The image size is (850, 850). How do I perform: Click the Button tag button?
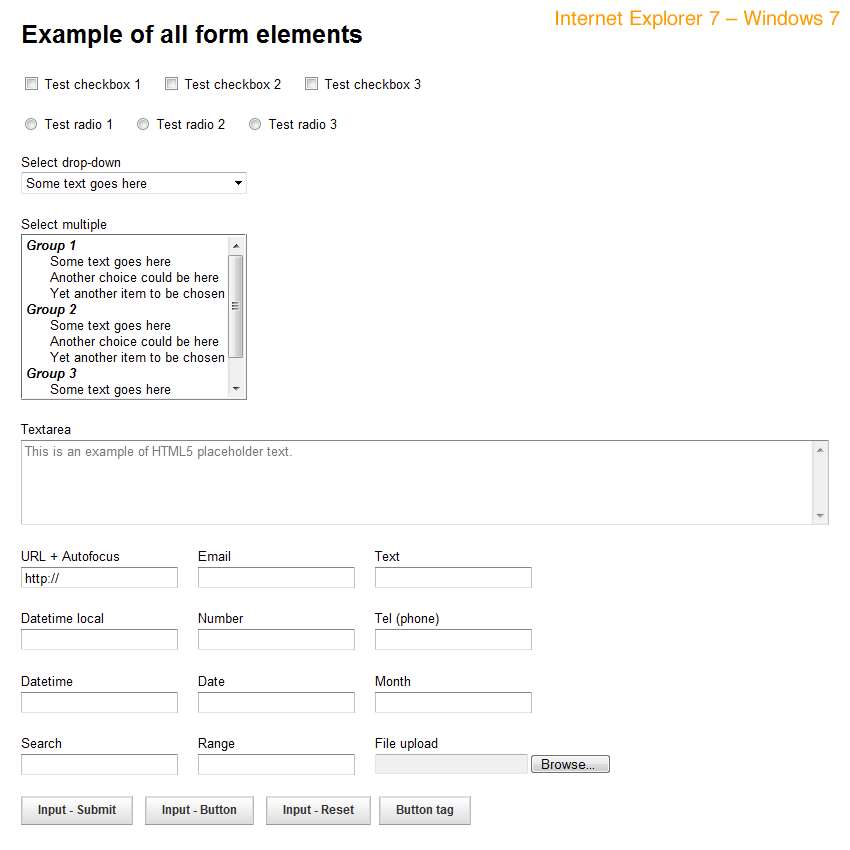tap(424, 810)
